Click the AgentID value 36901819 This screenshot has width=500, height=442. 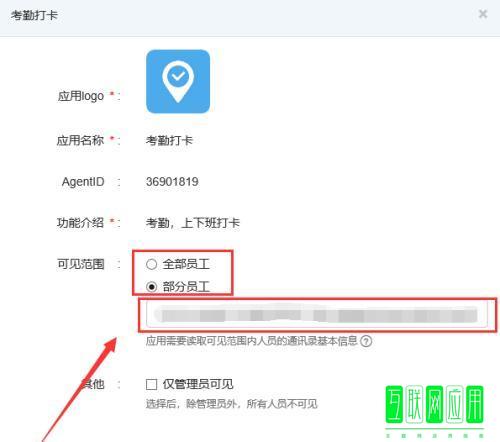pos(172,182)
